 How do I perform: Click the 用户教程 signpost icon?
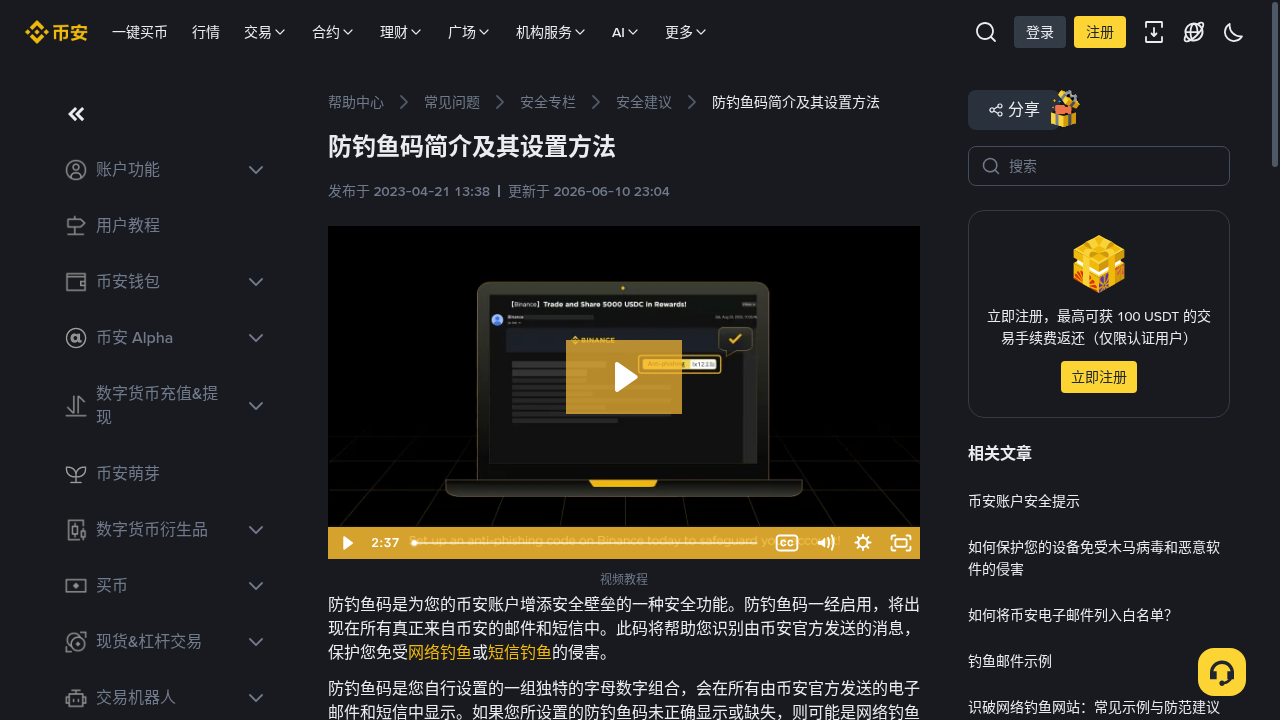pos(76,226)
